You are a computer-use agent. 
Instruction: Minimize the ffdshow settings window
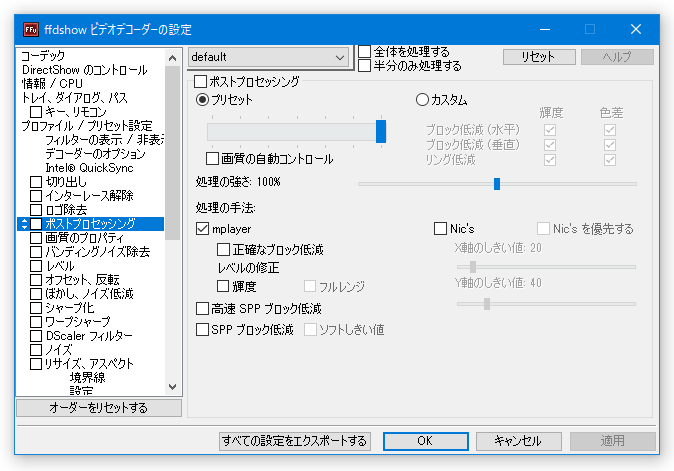(x=545, y=29)
